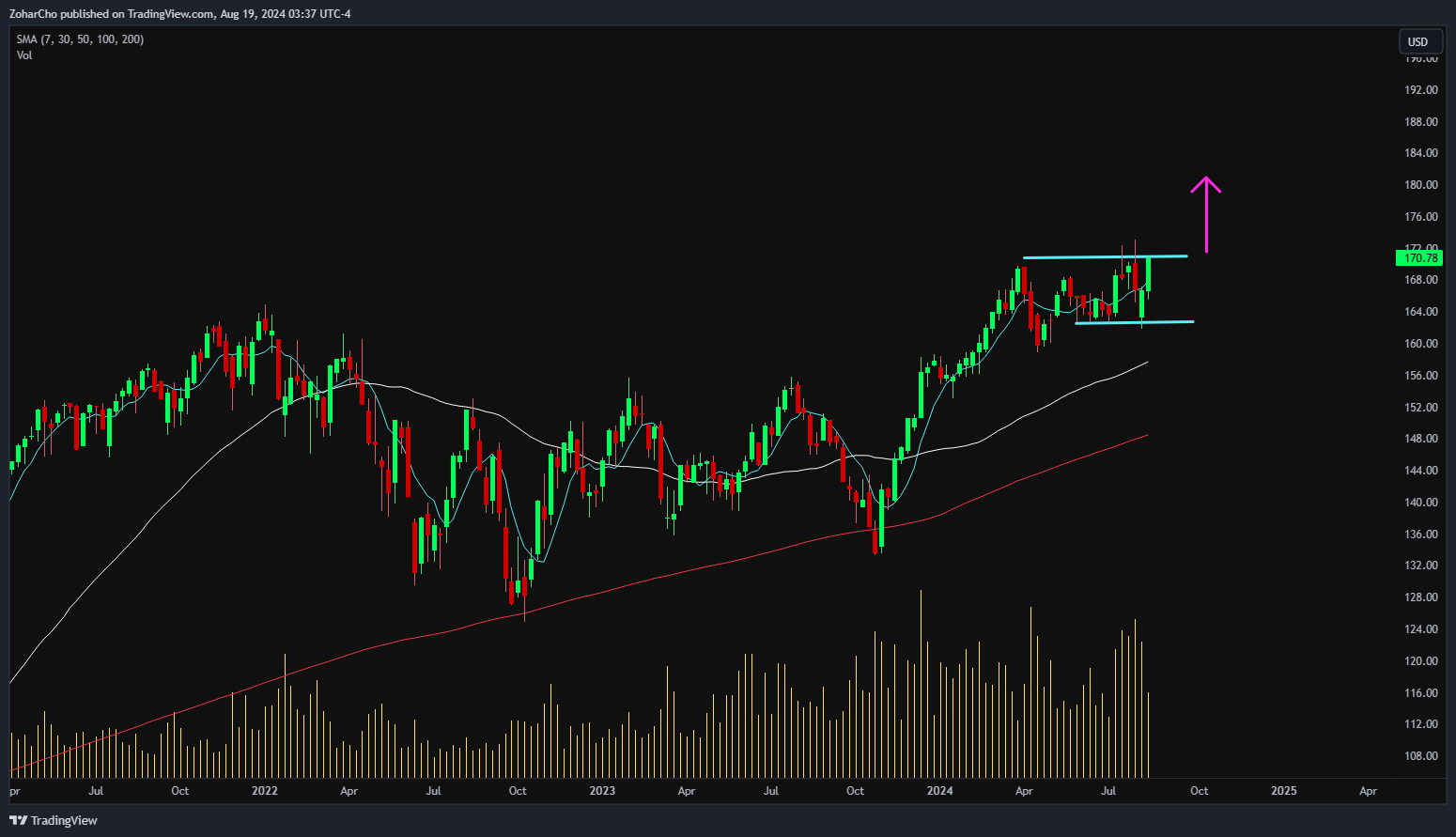
Task: Select the SMA (7, 30, 50, 100, 200) indicator label
Action: click(x=81, y=39)
